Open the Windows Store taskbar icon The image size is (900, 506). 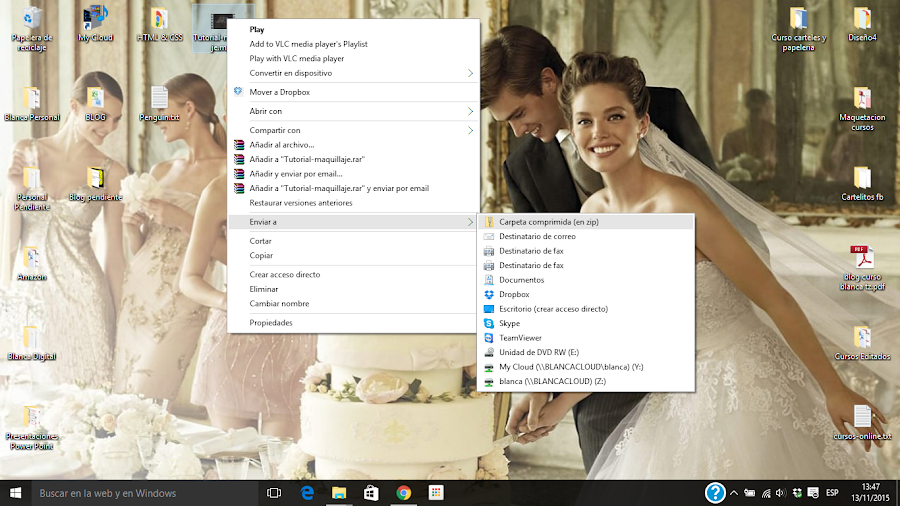pos(371,493)
